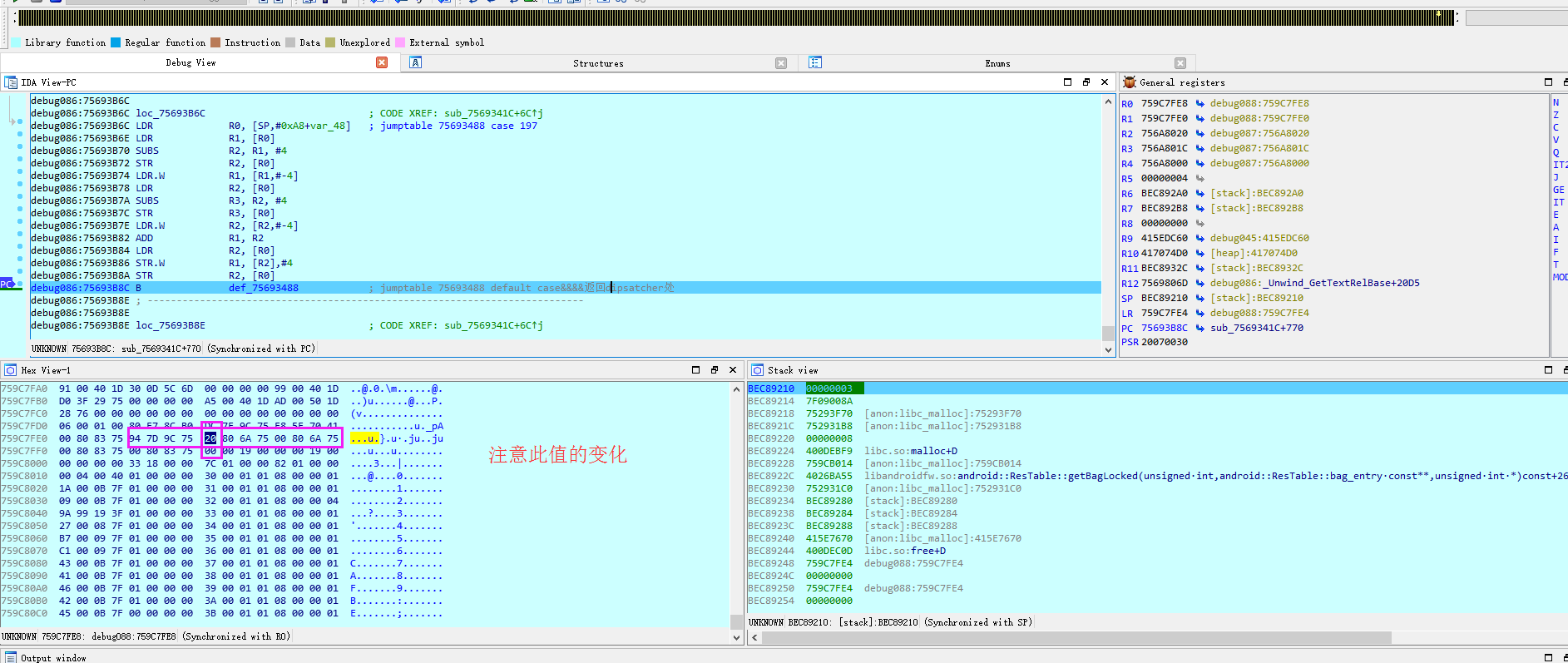Viewport: 1568px width, 663px height.
Task: Switch to the Structures tab
Action: 597,63
